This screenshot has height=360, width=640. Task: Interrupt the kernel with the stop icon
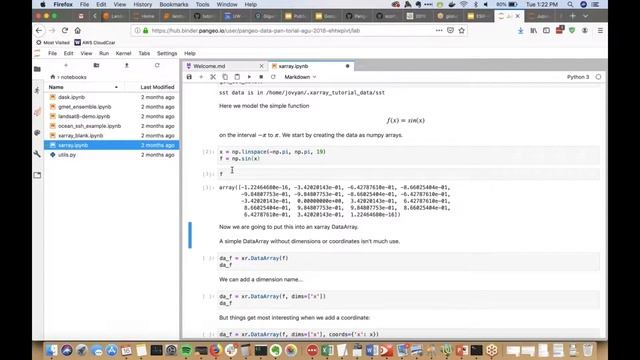(x=261, y=77)
